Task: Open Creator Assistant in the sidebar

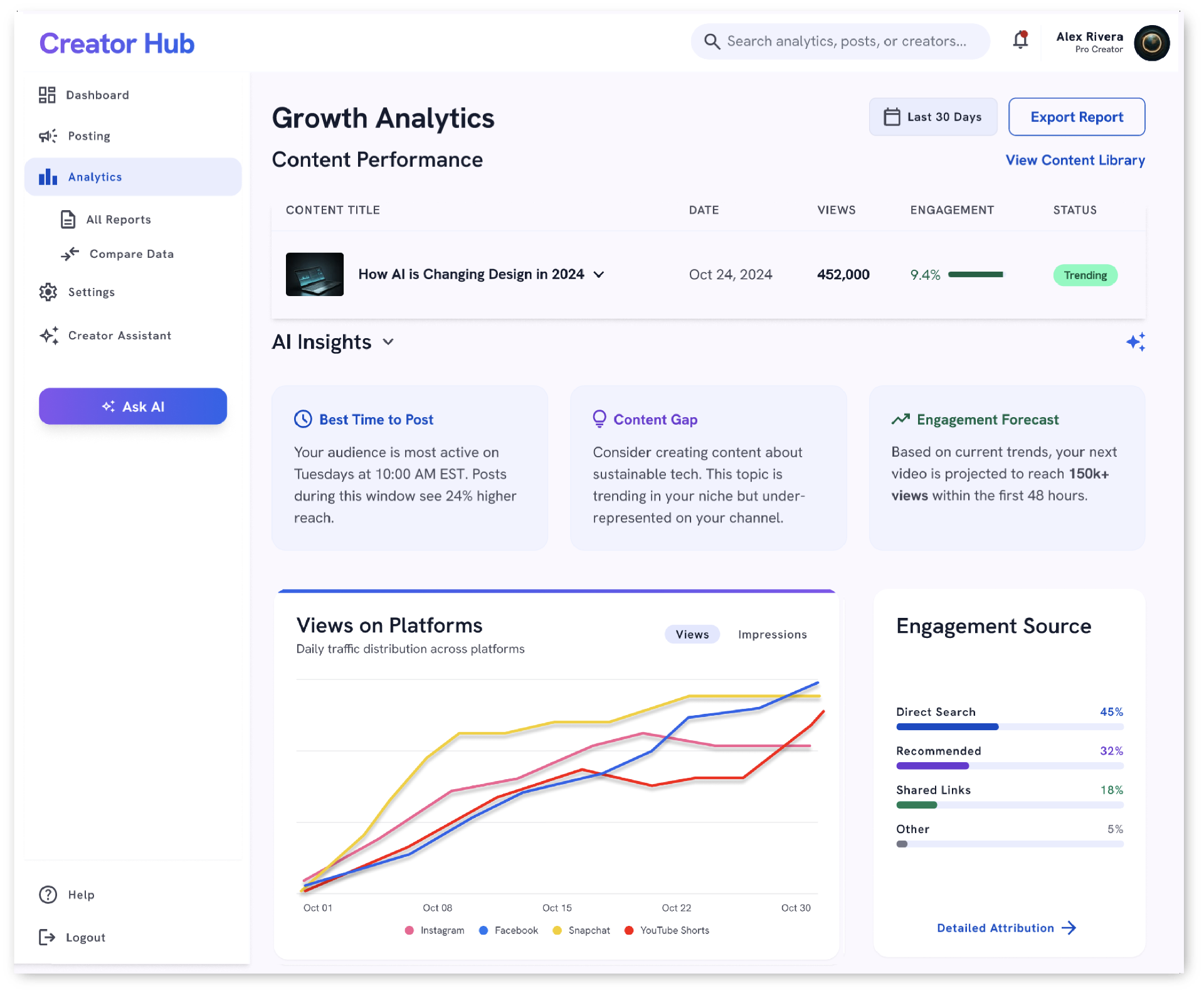Action: [x=133, y=335]
